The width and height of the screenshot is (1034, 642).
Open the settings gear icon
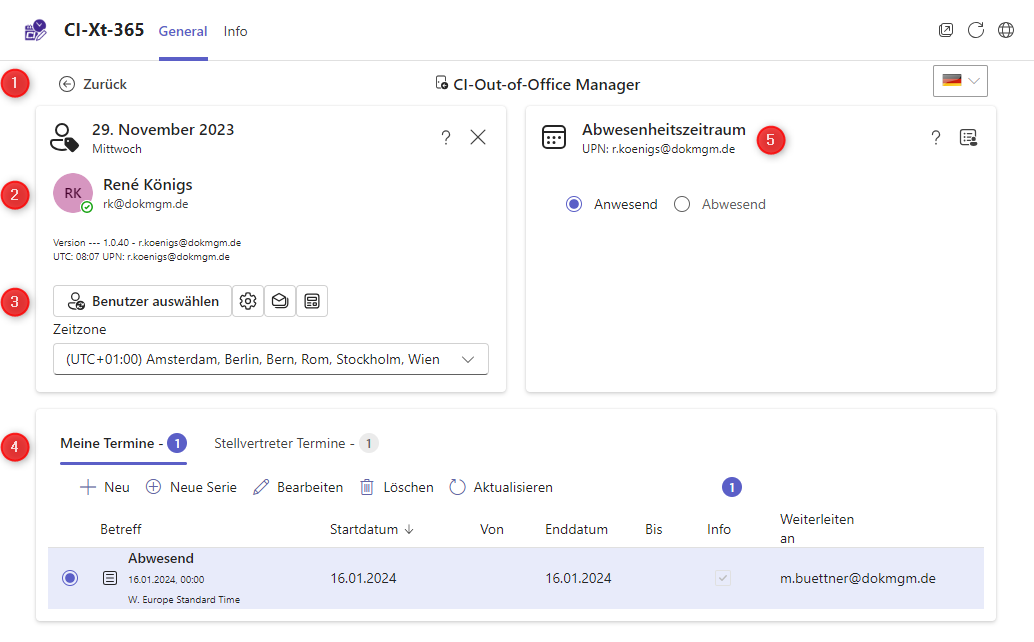(248, 301)
